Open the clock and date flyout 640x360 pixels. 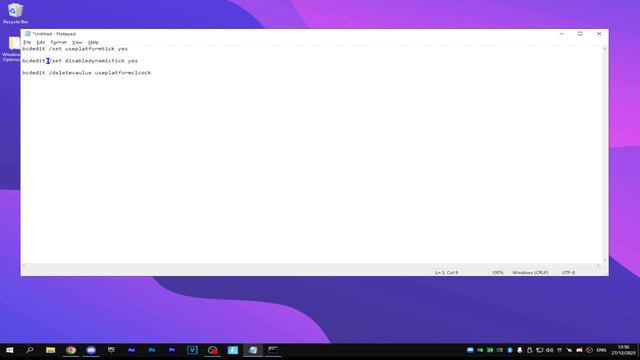pyautogui.click(x=623, y=350)
